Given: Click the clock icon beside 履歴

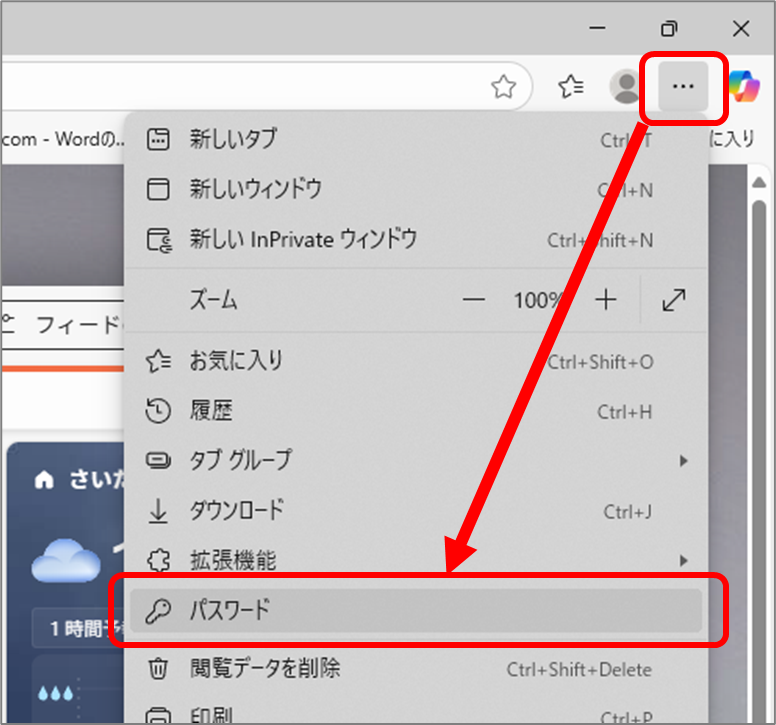Looking at the screenshot, I should tap(158, 411).
